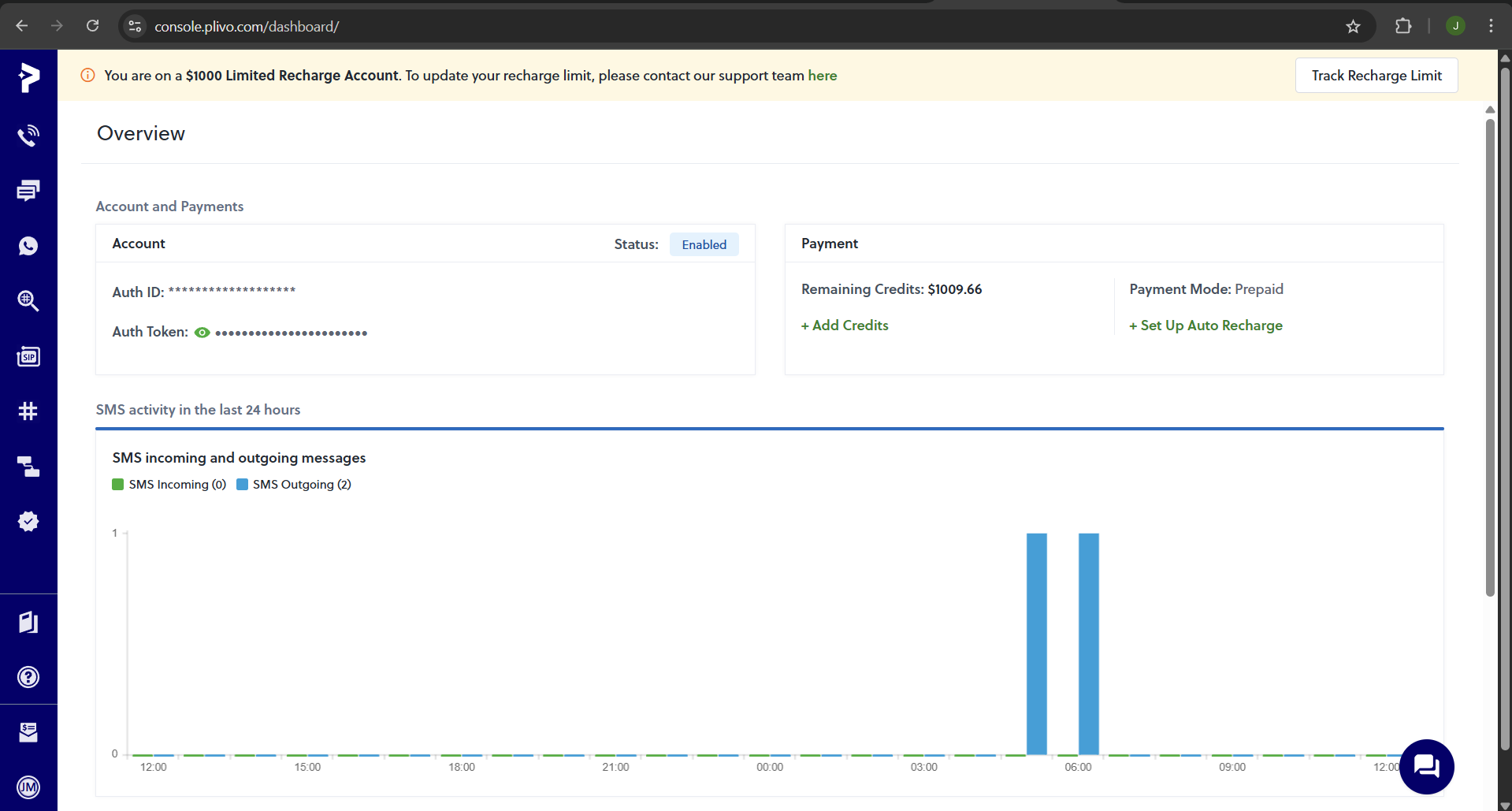Screen dimensions: 1512x811
Task: Click the Remaining Credits $1009.66 text
Action: [892, 289]
